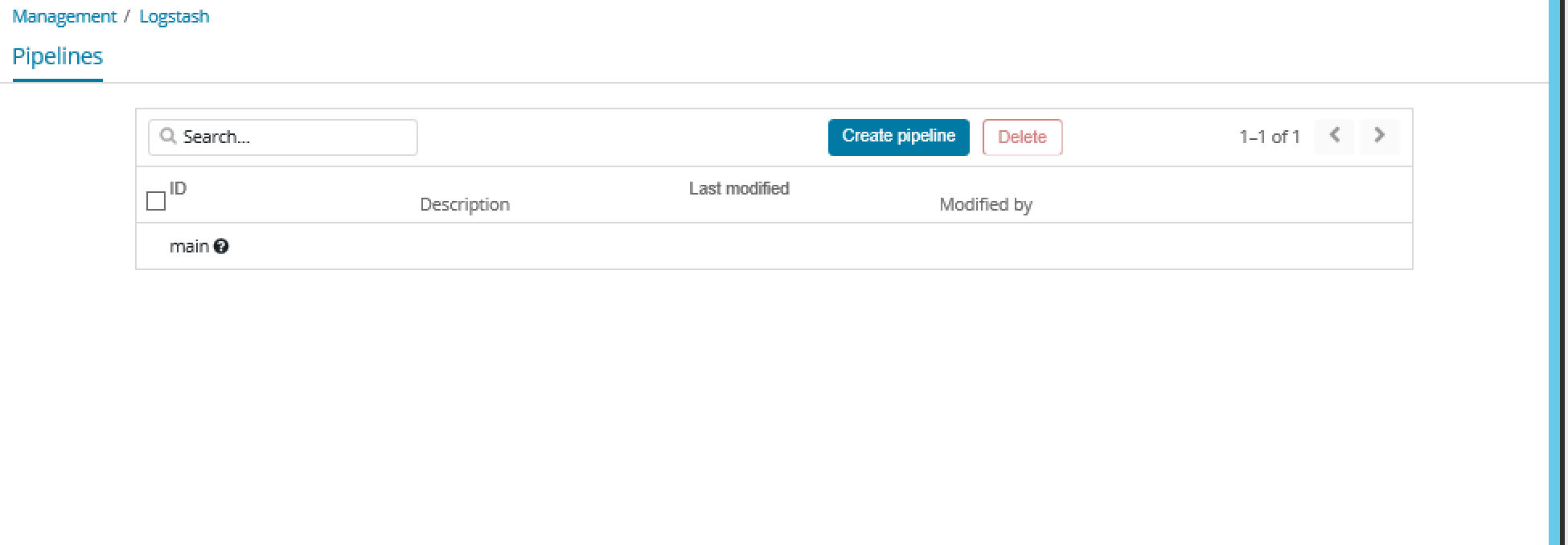Sort the table by Modified by
The width and height of the screenshot is (1568, 545).
click(x=986, y=204)
